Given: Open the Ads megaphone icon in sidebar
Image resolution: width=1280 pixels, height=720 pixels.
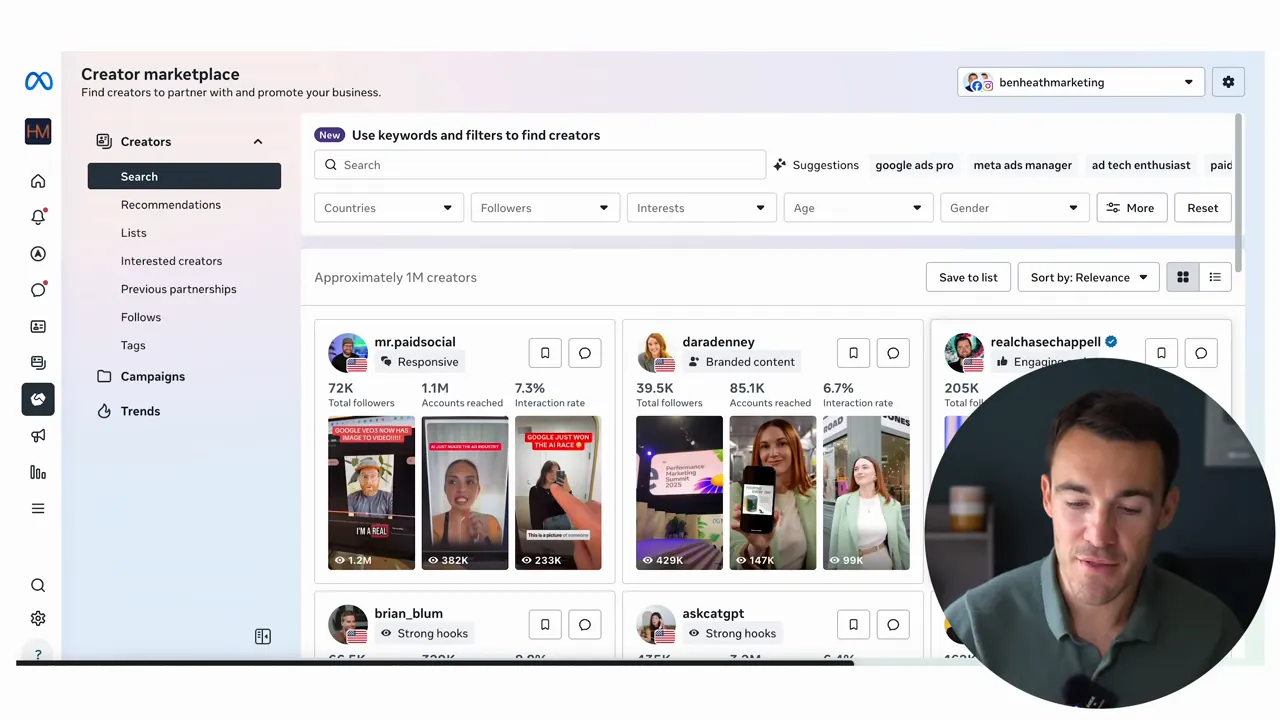Looking at the screenshot, I should [x=38, y=435].
